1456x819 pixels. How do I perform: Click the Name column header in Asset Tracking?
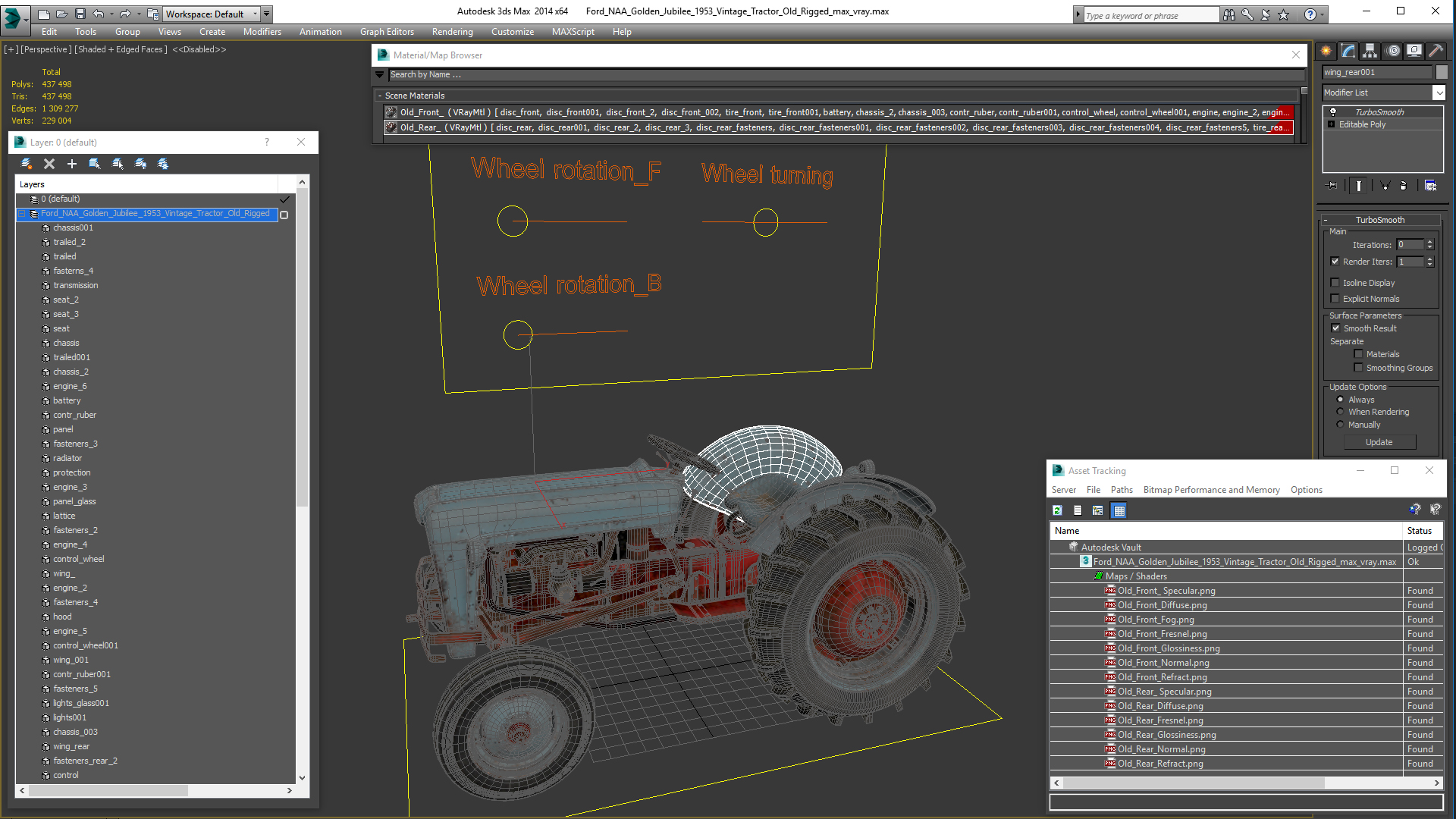click(1226, 531)
